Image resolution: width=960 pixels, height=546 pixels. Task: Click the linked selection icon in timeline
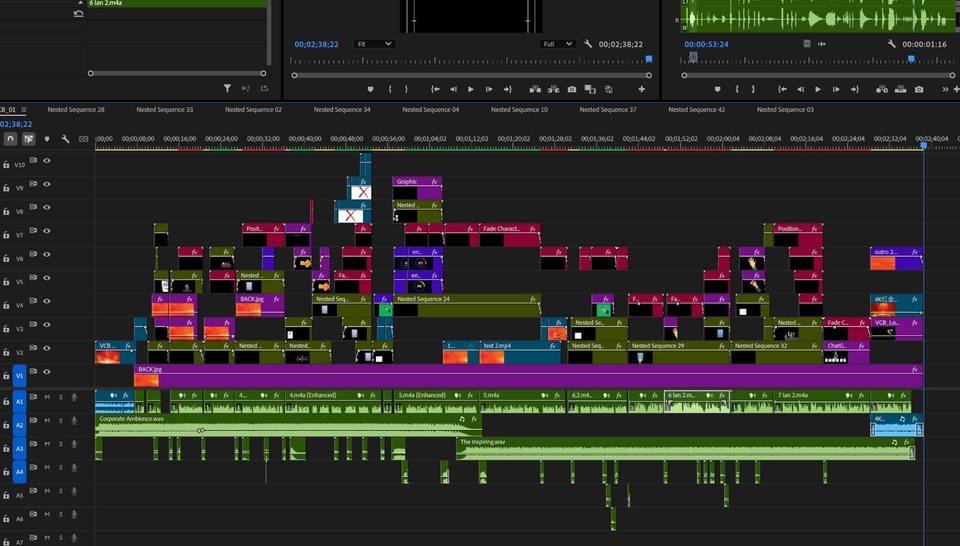coord(29,139)
